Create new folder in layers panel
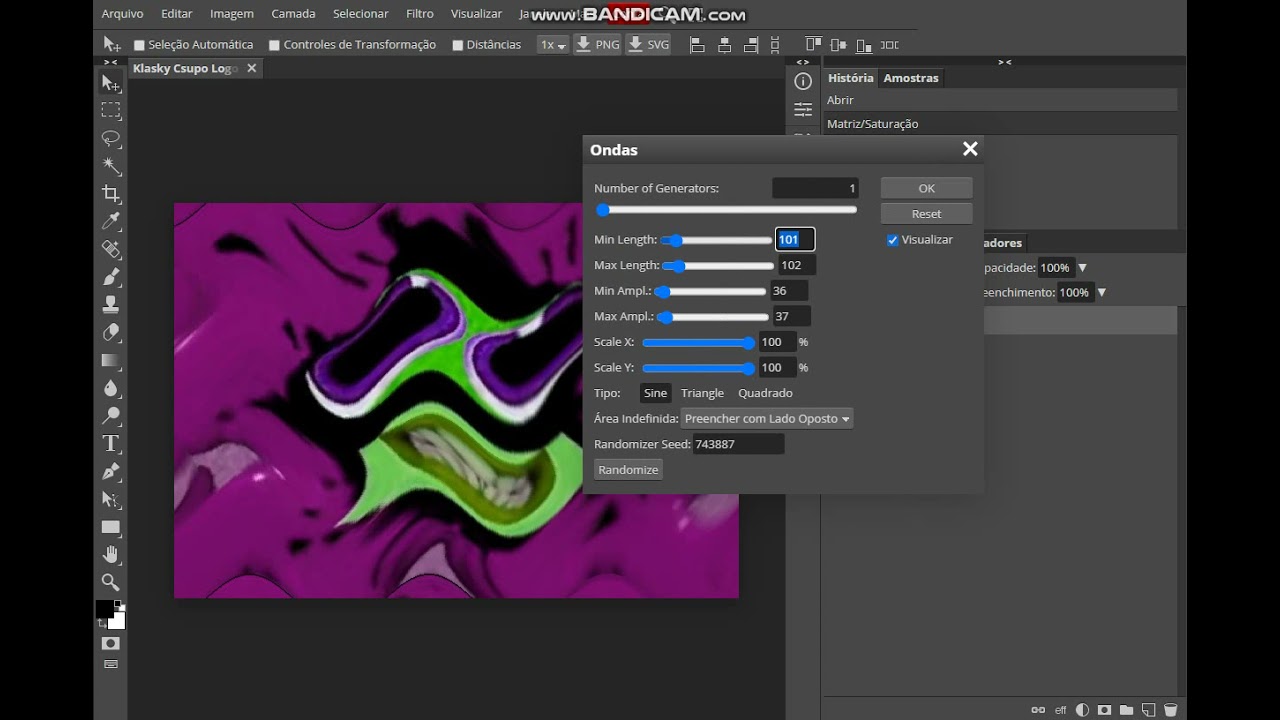Screen dimensions: 1280x720 tap(1126, 710)
